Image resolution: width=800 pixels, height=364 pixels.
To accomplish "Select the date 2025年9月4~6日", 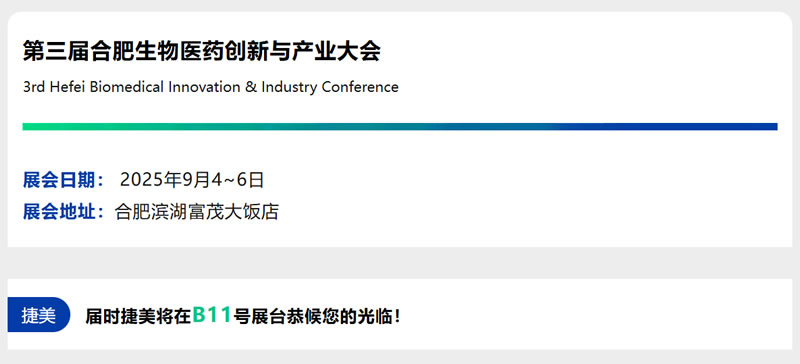I will click(192, 180).
